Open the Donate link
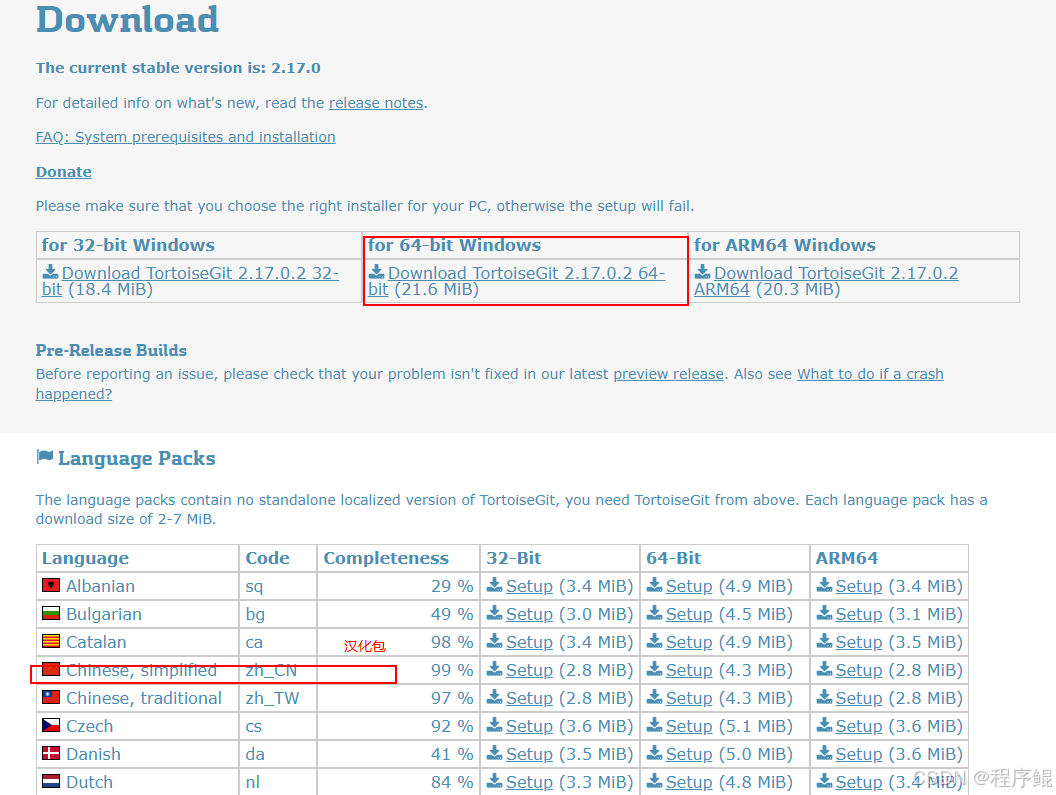Image resolution: width=1056 pixels, height=795 pixels. pyautogui.click(x=63, y=172)
